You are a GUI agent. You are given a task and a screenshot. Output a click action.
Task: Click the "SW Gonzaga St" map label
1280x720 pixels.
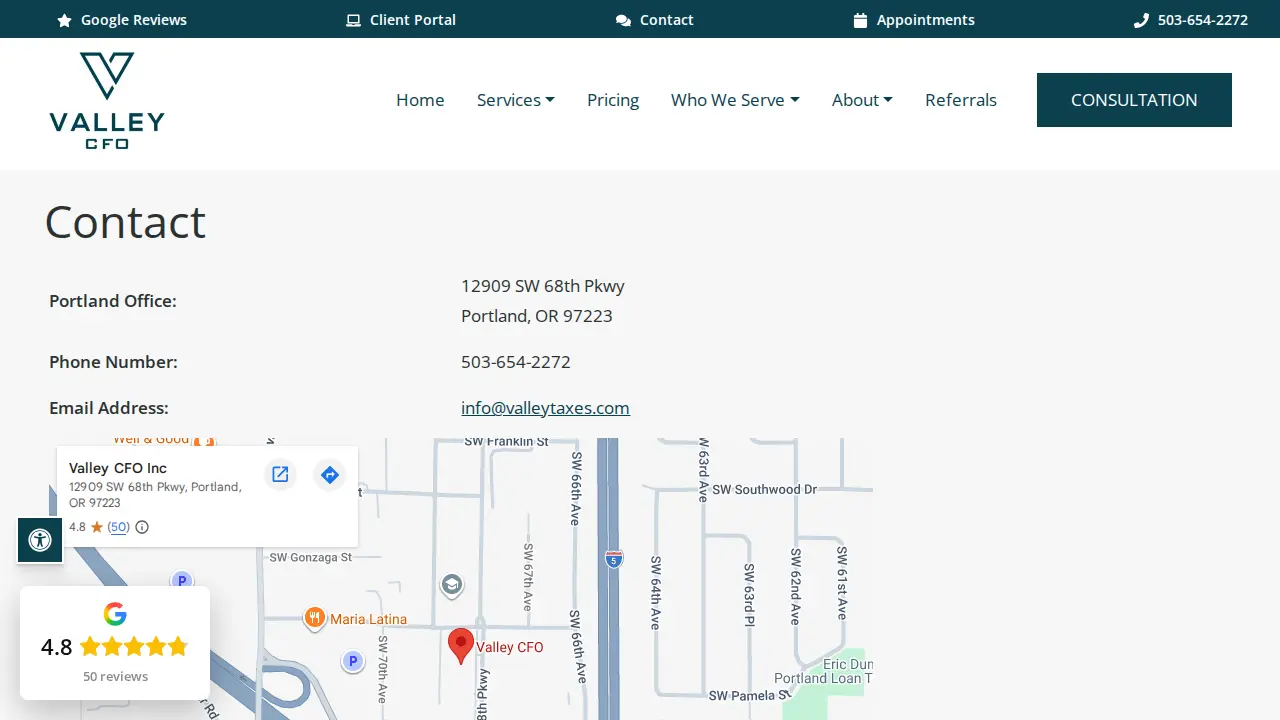(311, 557)
